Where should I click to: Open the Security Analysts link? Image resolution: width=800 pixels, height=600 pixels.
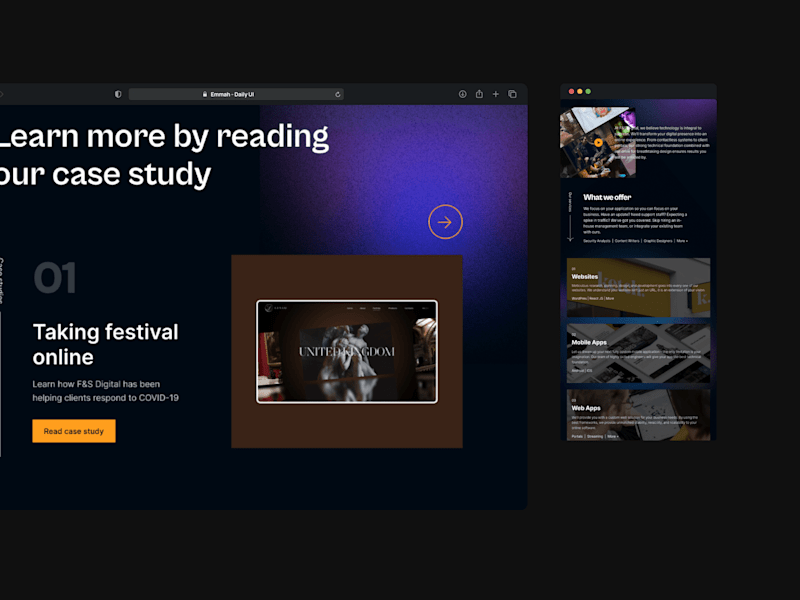(596, 241)
